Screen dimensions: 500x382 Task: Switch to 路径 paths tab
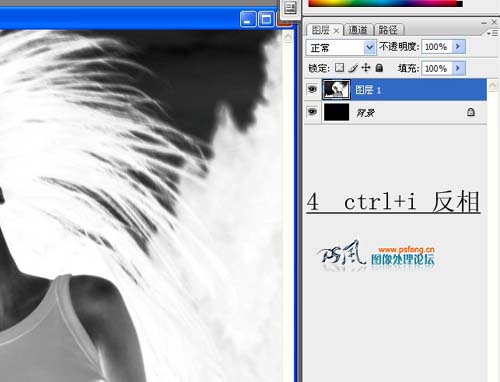(x=389, y=30)
